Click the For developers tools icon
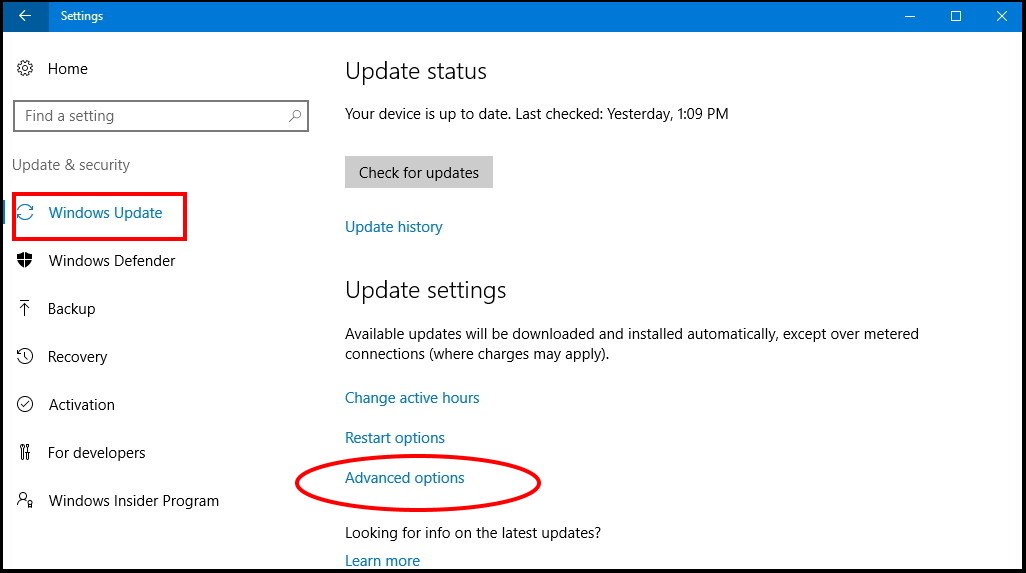This screenshot has height=573, width=1026. tap(25, 452)
